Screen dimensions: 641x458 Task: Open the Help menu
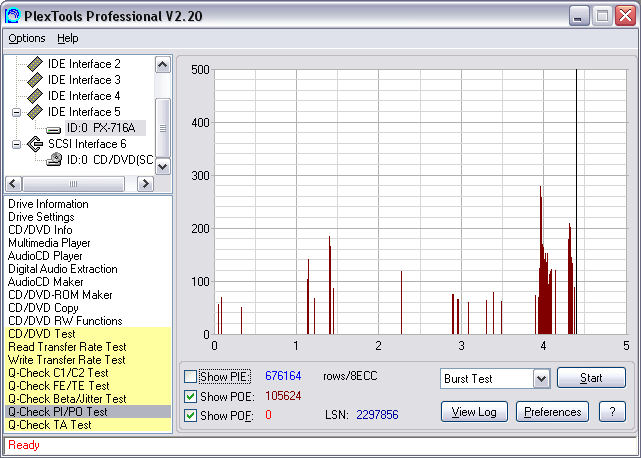click(x=67, y=38)
